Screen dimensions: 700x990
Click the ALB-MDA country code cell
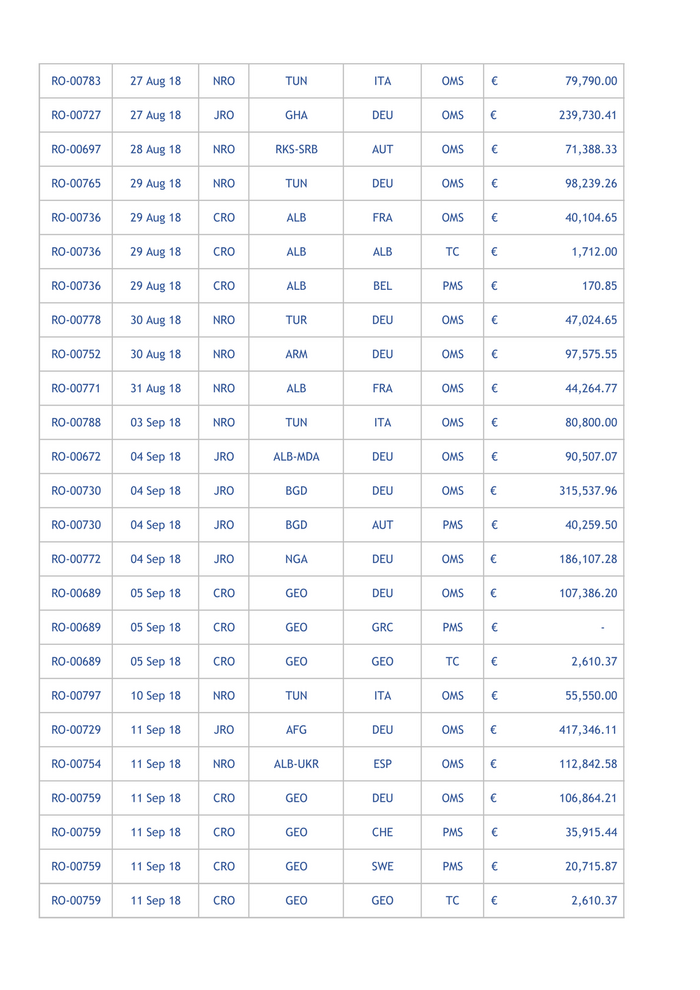296,457
